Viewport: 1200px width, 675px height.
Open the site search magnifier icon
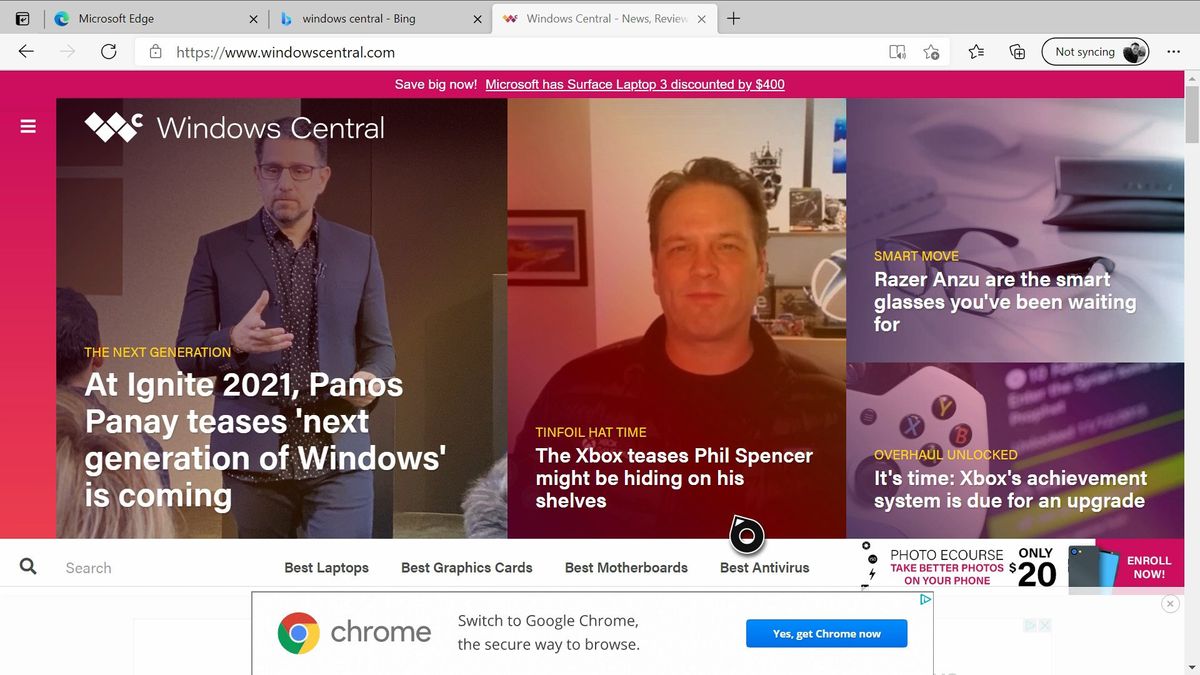pos(27,566)
